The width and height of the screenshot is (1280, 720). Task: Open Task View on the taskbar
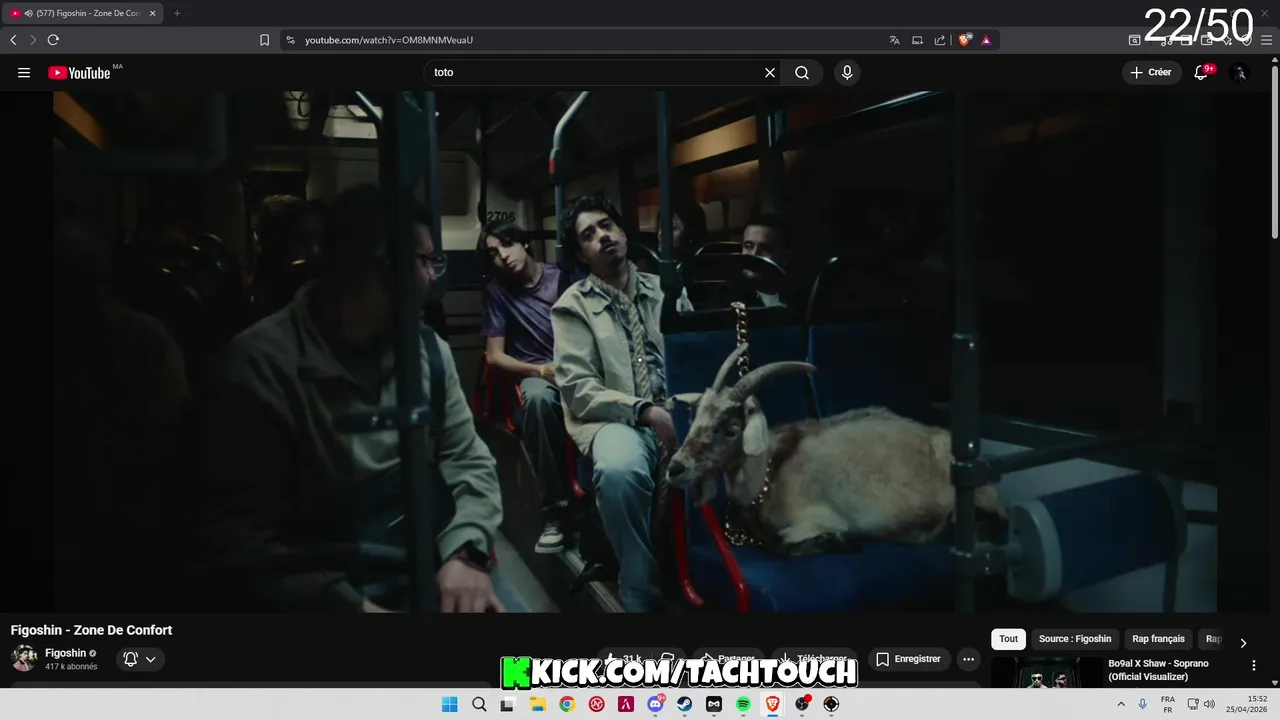coord(508,704)
